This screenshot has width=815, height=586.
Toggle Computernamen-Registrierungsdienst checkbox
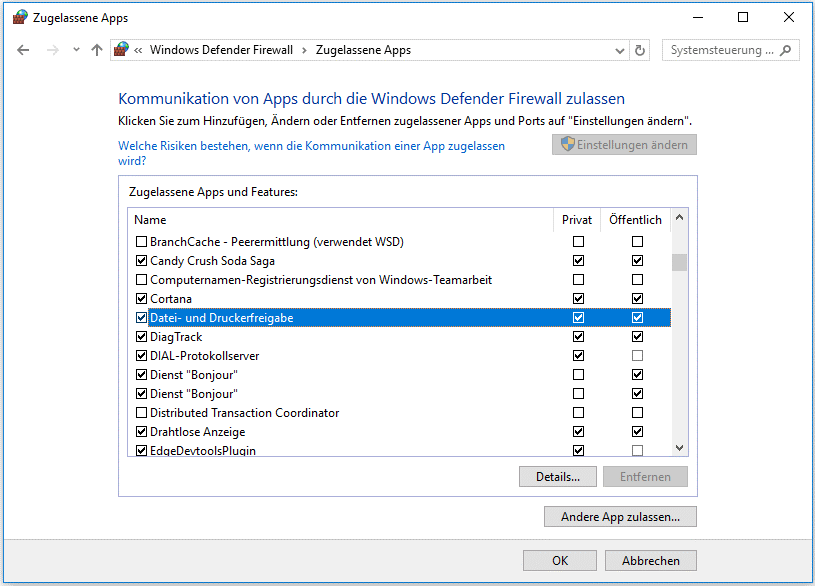coord(141,280)
